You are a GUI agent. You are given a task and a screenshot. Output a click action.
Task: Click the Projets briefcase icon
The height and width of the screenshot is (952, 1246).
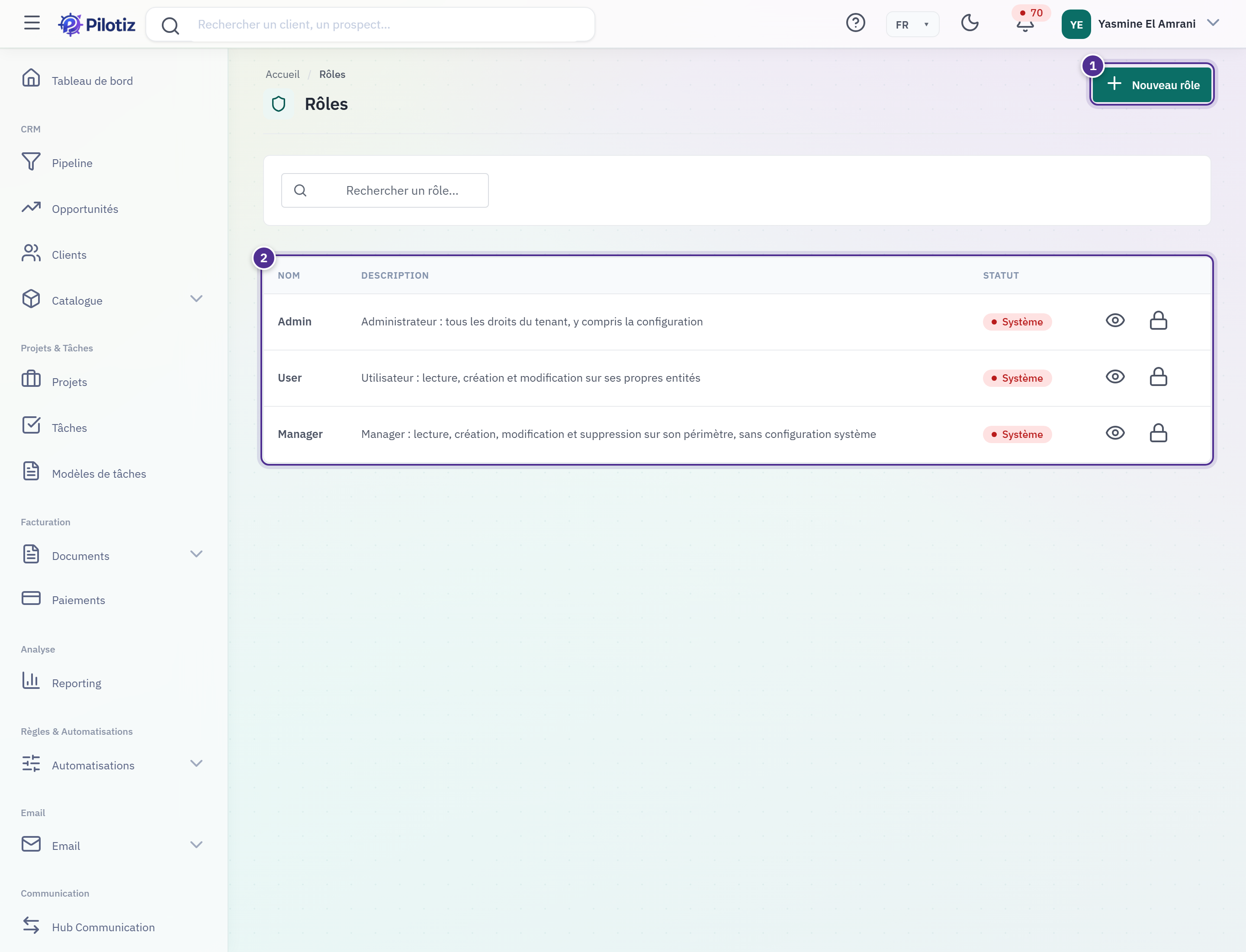(31, 379)
